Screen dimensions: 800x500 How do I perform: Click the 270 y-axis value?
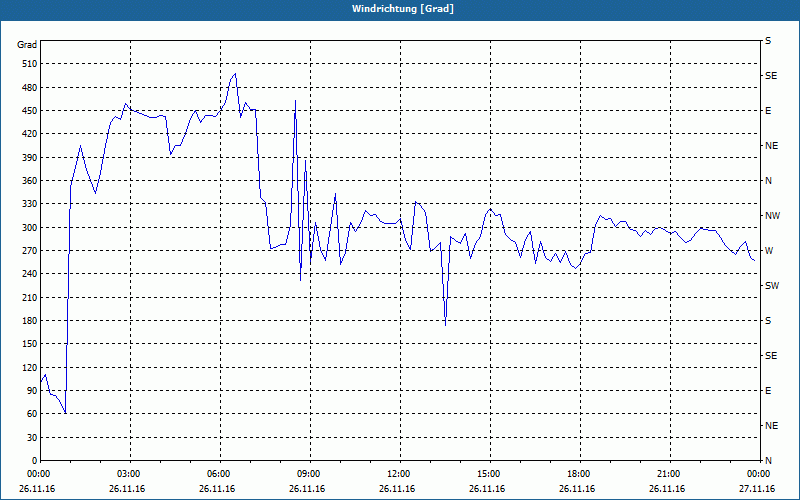pyautogui.click(x=30, y=251)
